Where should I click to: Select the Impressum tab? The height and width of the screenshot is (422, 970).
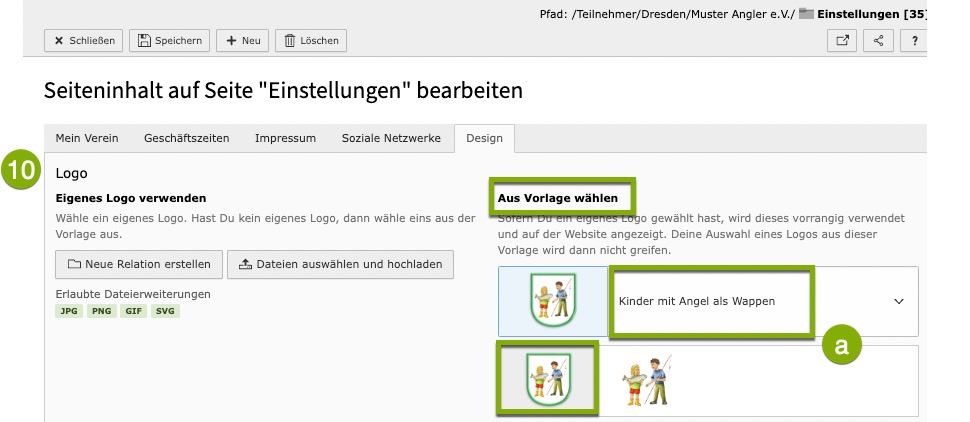coord(285,138)
